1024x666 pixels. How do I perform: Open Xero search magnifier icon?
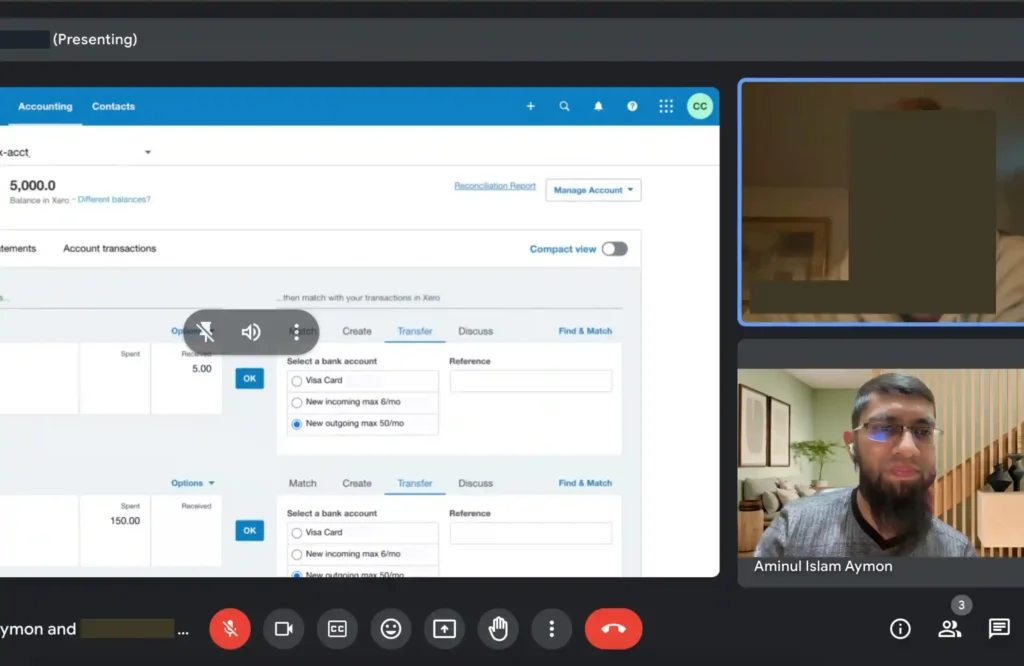pyautogui.click(x=564, y=106)
